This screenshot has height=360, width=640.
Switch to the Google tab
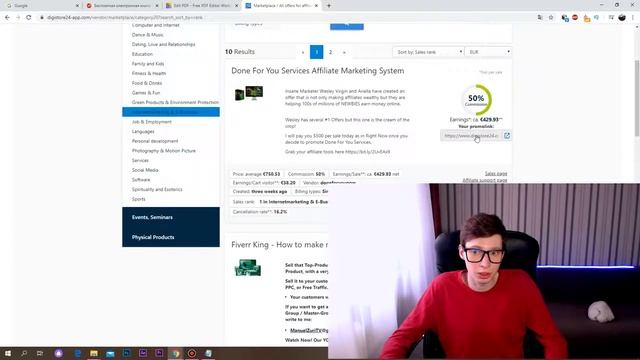point(41,6)
